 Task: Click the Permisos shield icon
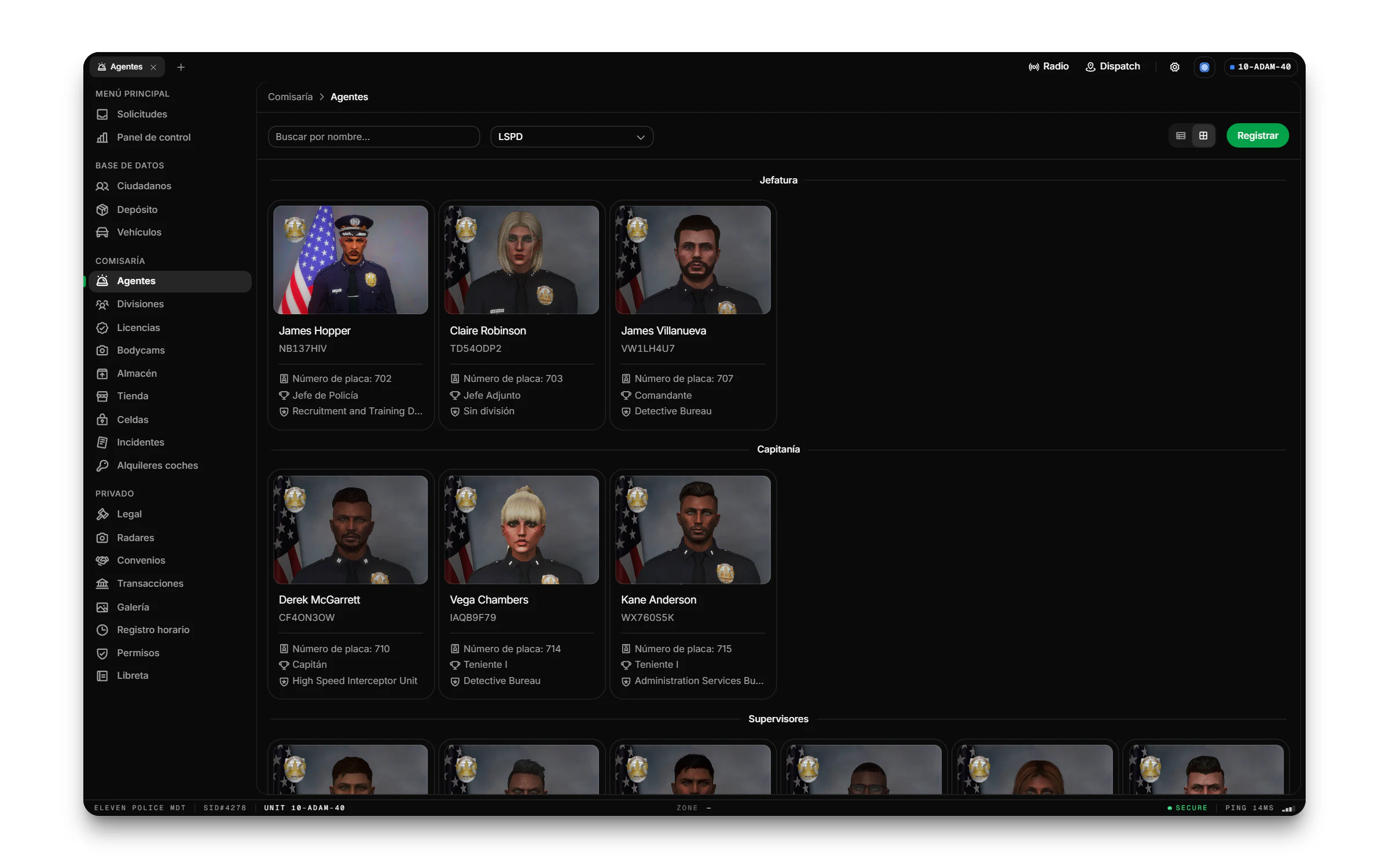point(102,653)
